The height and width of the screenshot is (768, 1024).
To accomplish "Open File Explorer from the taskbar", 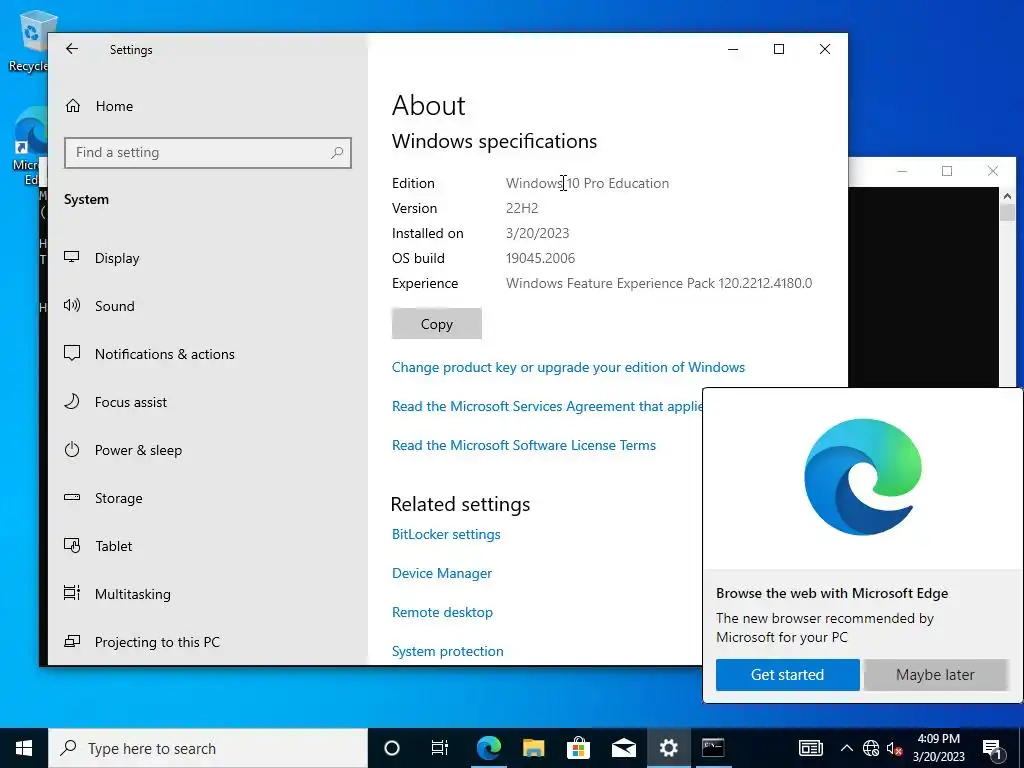I will (534, 748).
